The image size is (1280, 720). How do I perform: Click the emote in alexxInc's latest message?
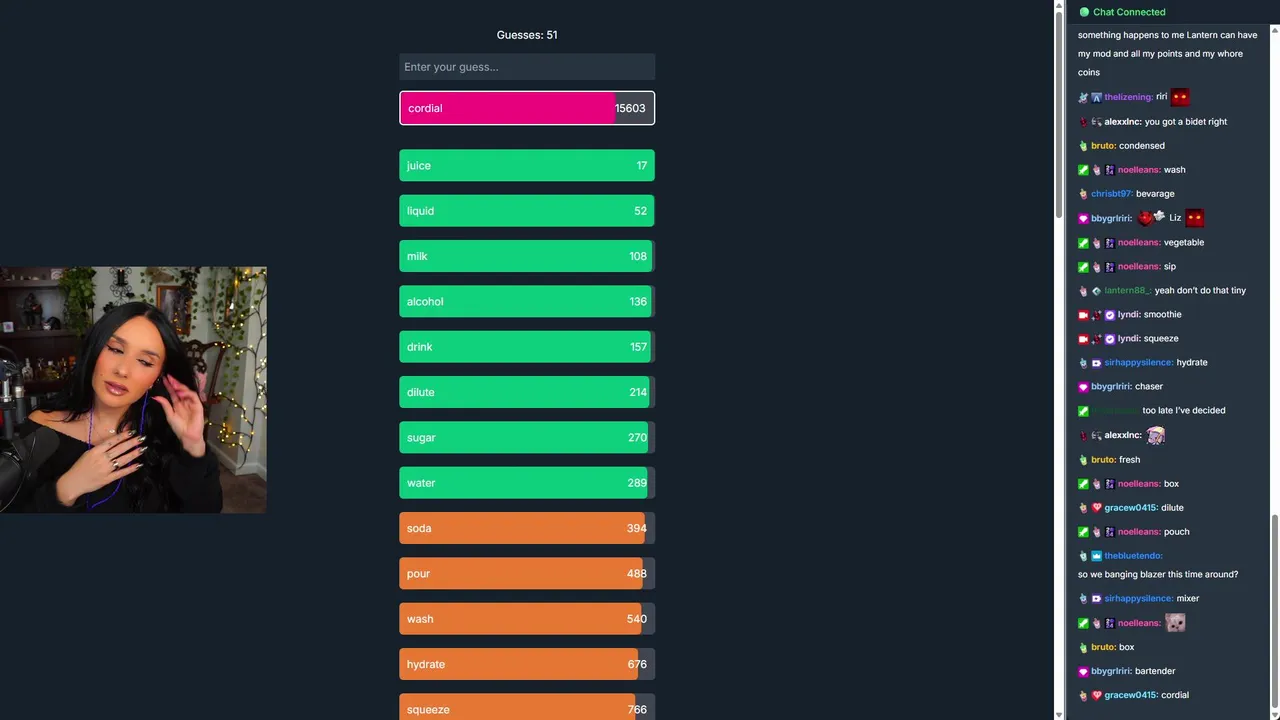pos(1156,435)
